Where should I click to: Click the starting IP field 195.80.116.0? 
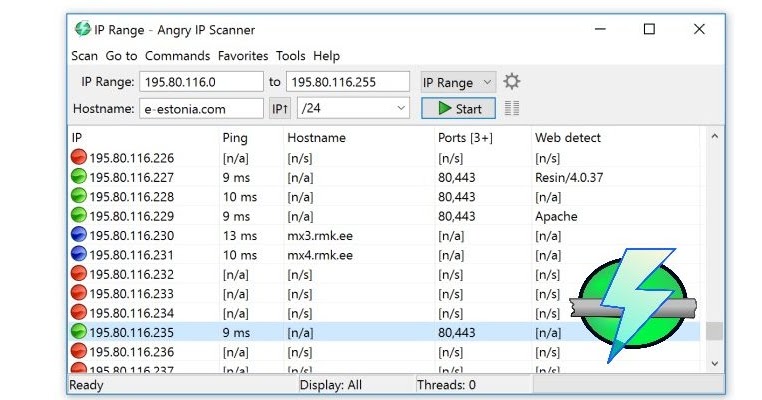(201, 82)
